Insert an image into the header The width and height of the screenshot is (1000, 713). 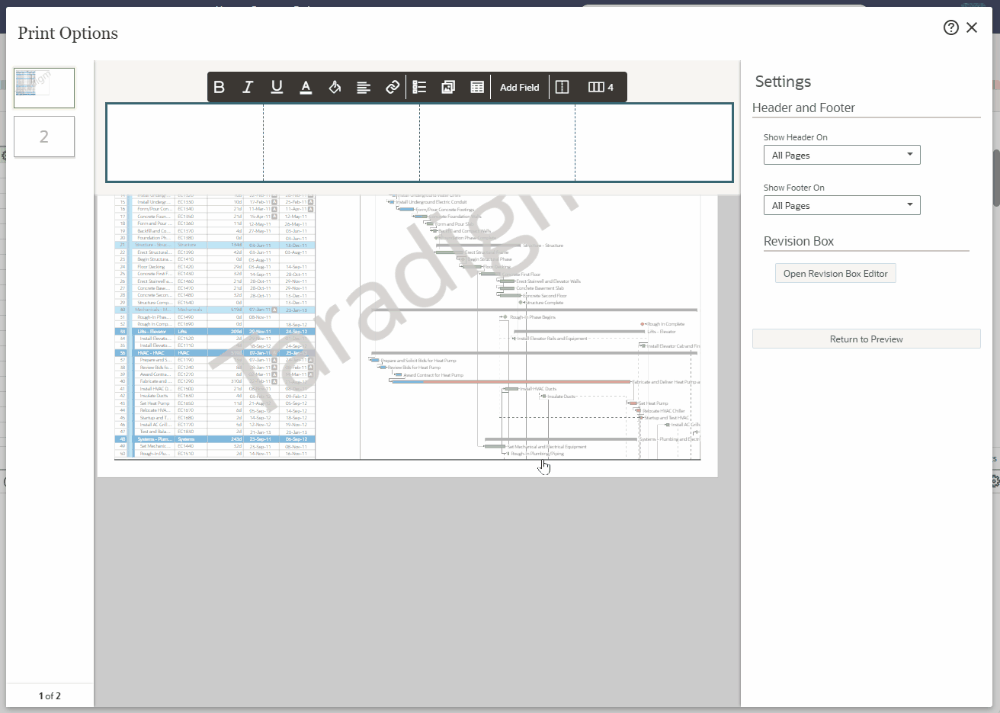[448, 87]
